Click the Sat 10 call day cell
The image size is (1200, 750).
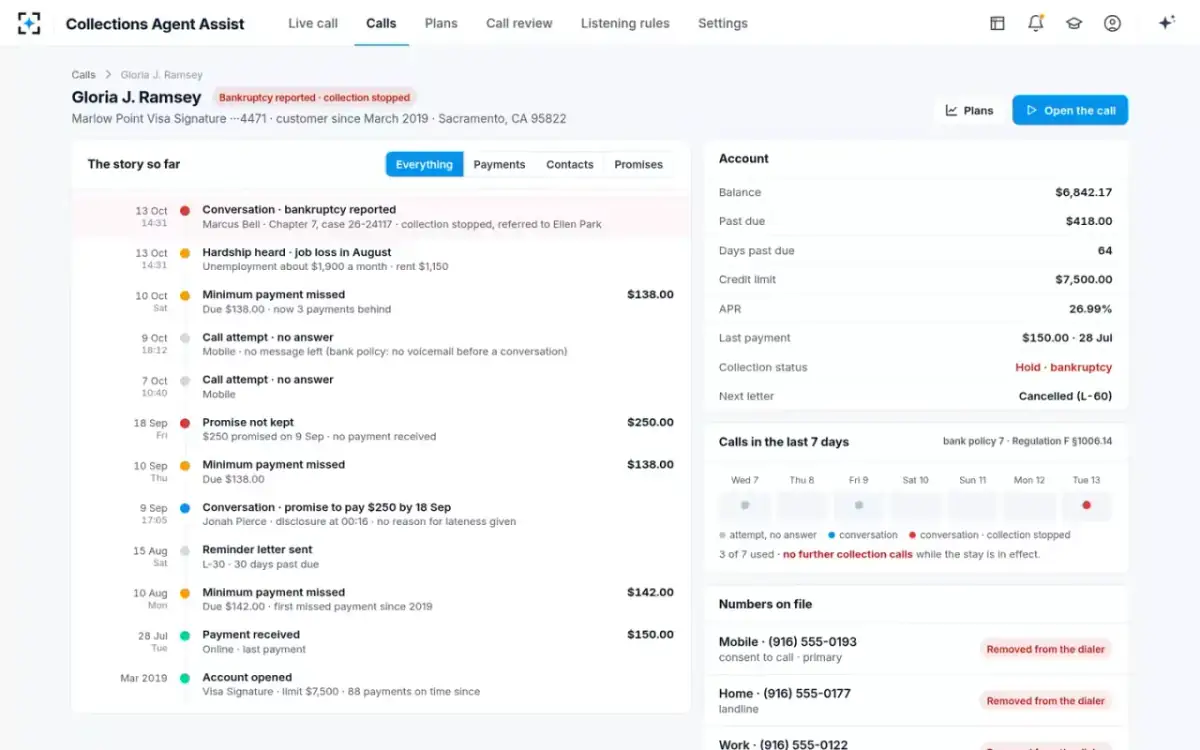click(916, 505)
